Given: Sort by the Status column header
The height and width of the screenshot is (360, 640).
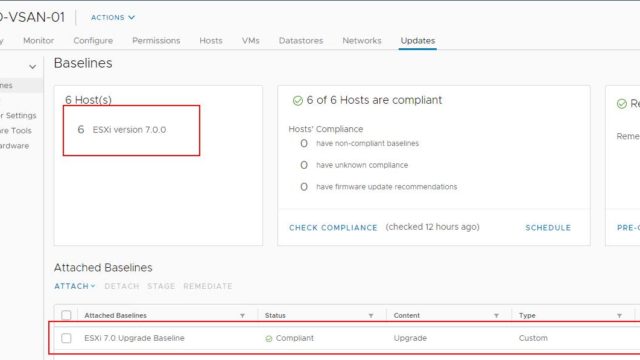Looking at the screenshot, I should point(275,316).
